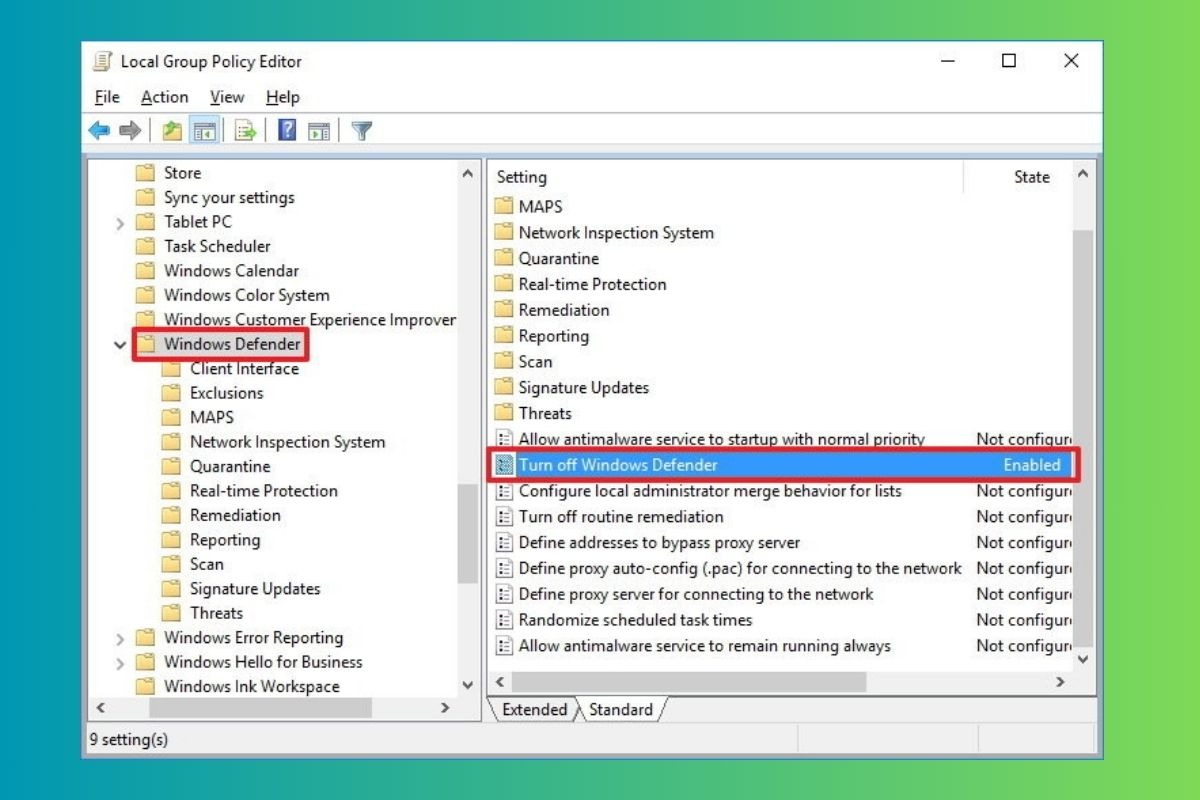1200x800 pixels.
Task: Select Real-time Protection in the left tree
Action: click(x=264, y=491)
